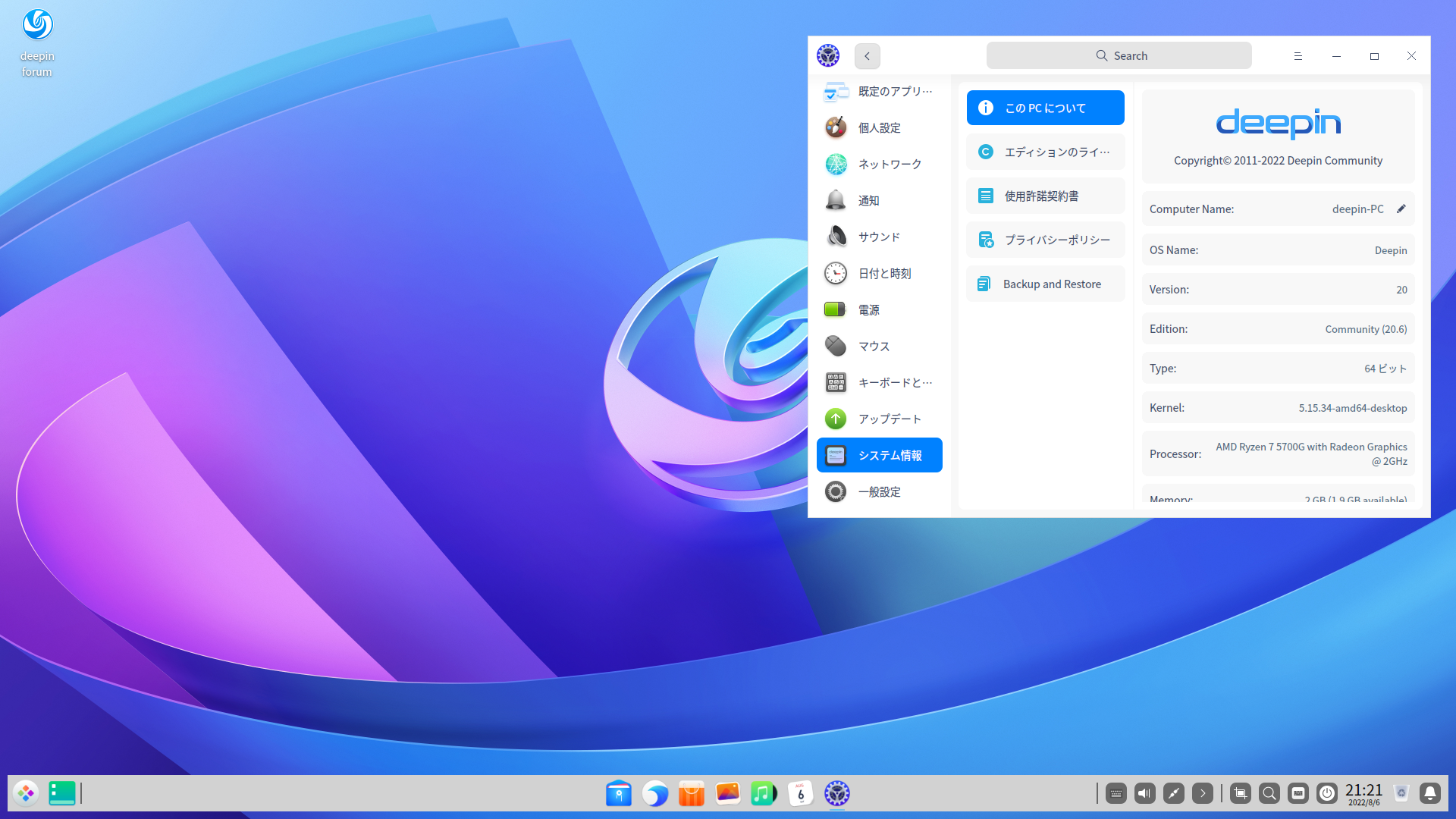Open Date and Time clock settings
The image size is (1456, 819).
pyautogui.click(x=836, y=273)
